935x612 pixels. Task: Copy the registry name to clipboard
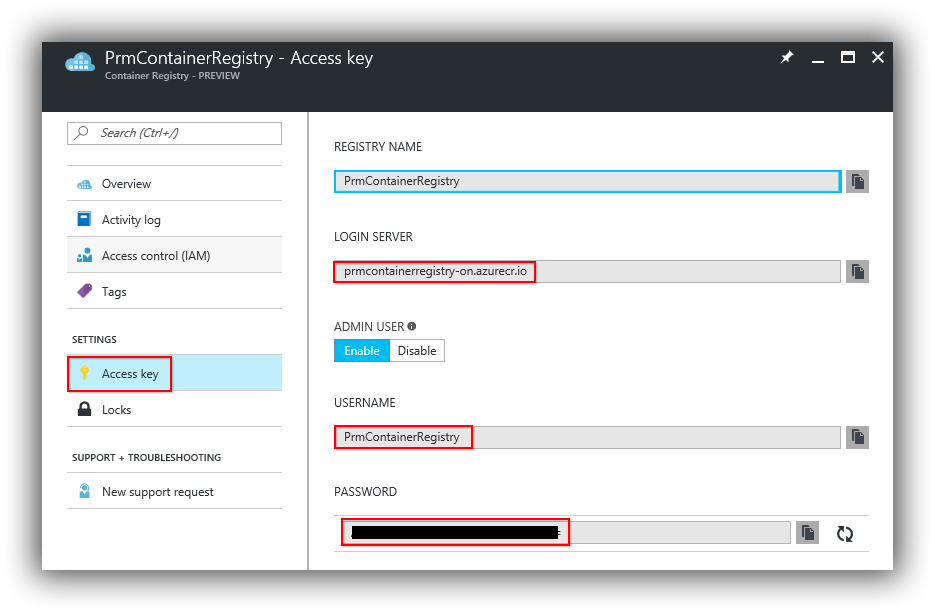[x=857, y=181]
